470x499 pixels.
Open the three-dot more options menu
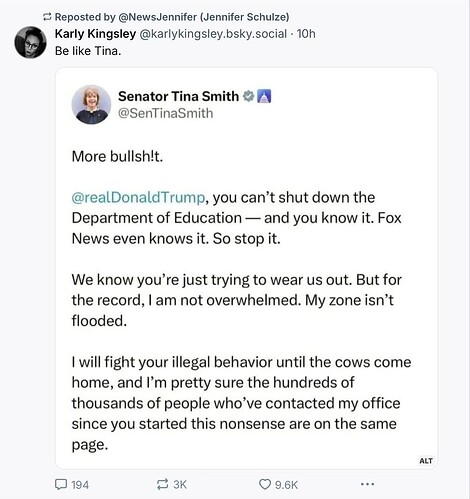point(367,484)
